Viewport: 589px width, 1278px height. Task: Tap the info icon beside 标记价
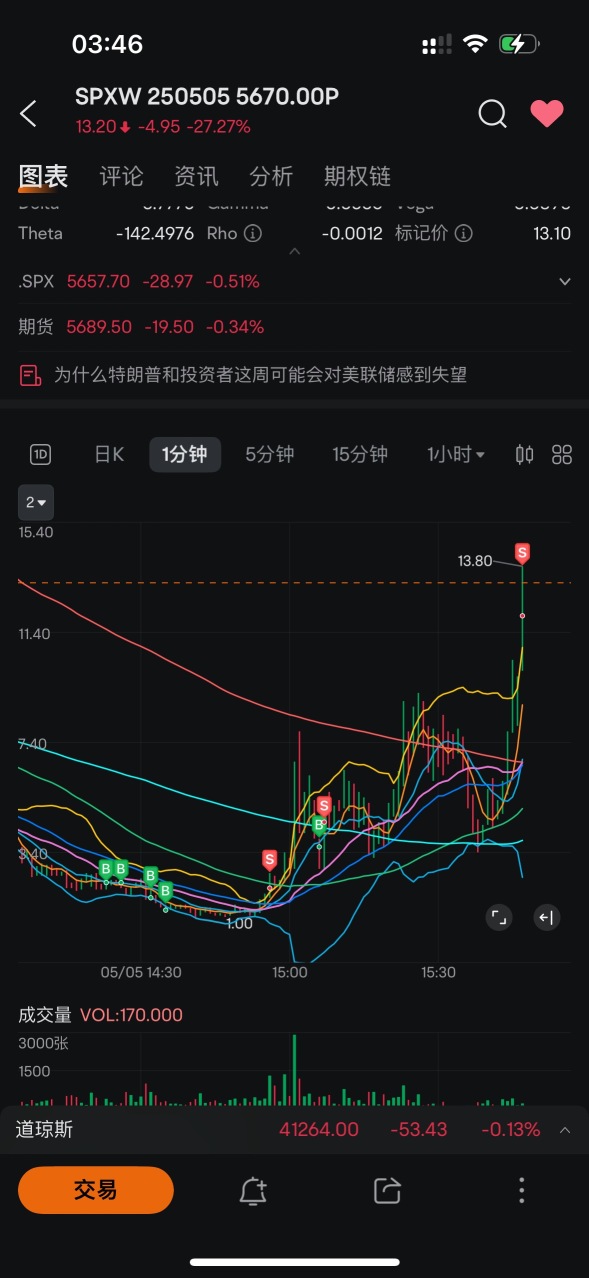(463, 233)
